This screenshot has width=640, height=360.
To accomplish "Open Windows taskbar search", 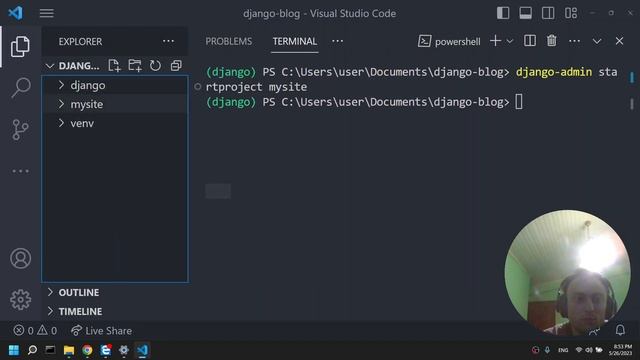I will [x=32, y=350].
